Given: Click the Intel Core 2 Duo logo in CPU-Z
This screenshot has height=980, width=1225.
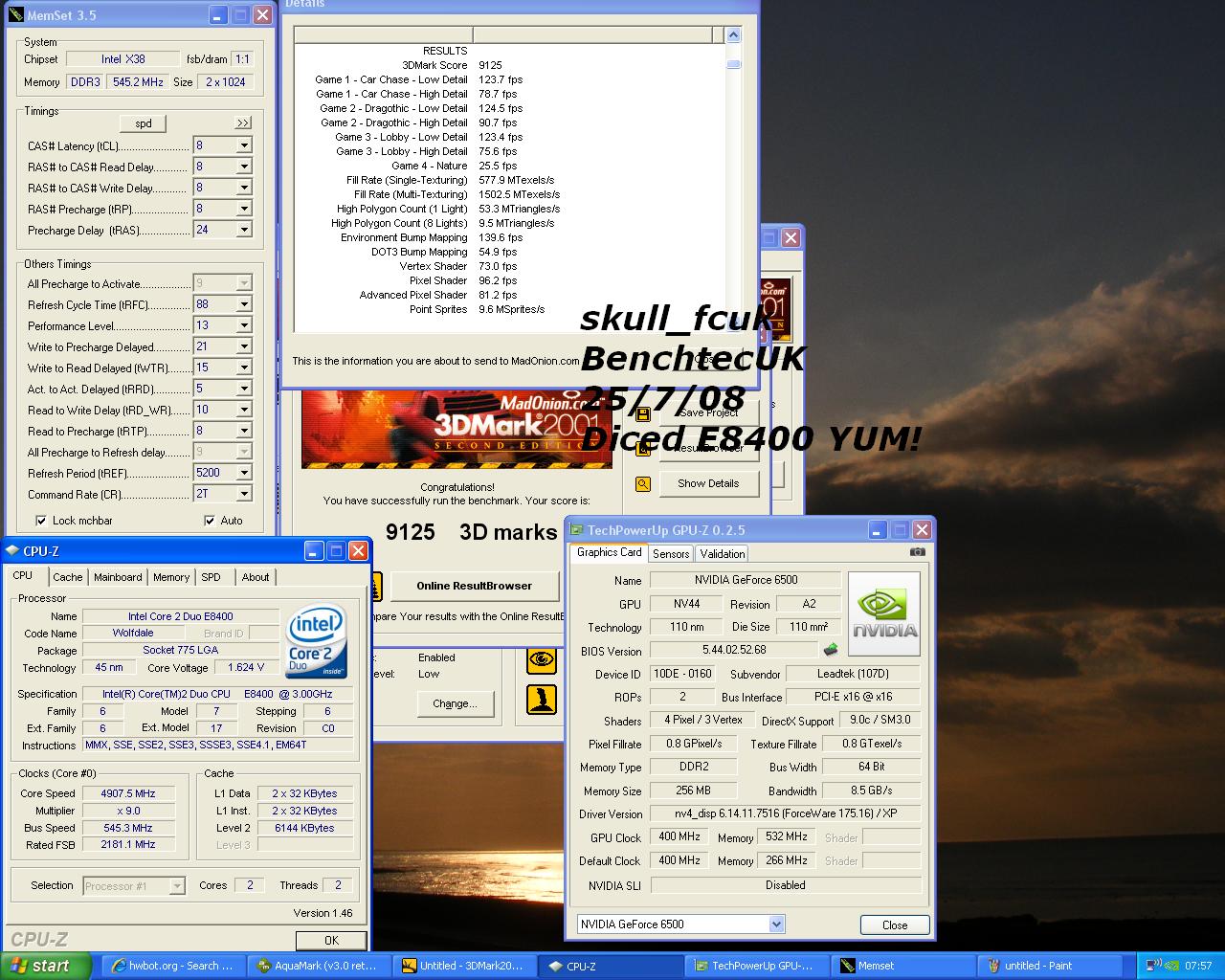Looking at the screenshot, I should click(317, 641).
